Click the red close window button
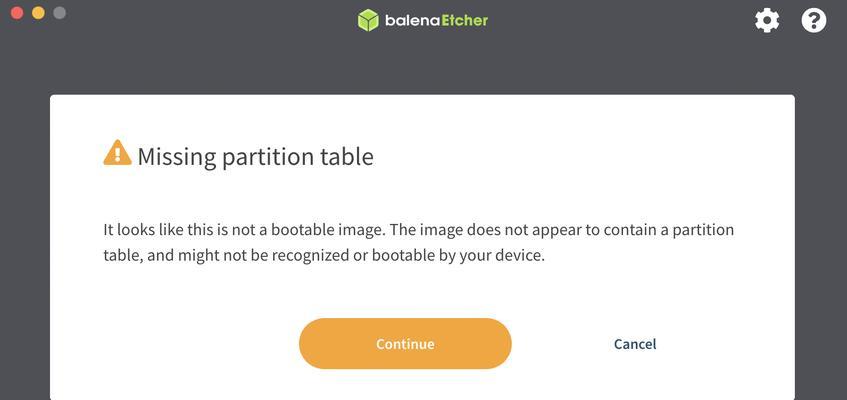 point(17,12)
